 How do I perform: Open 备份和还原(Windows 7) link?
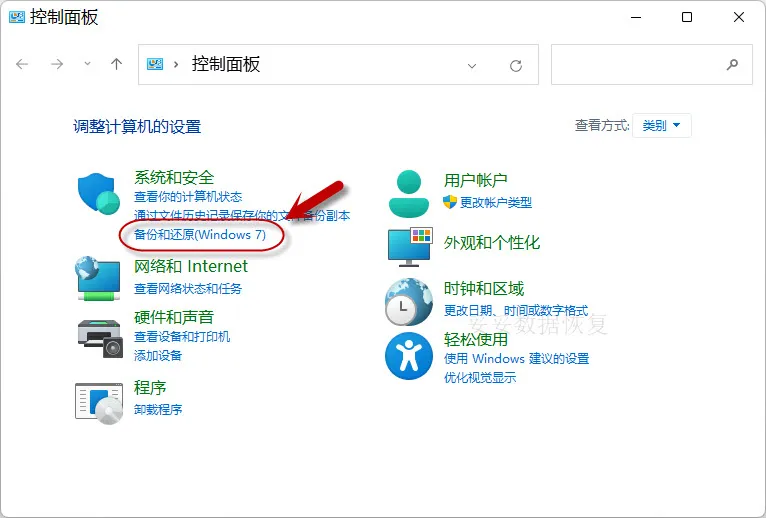[200, 234]
